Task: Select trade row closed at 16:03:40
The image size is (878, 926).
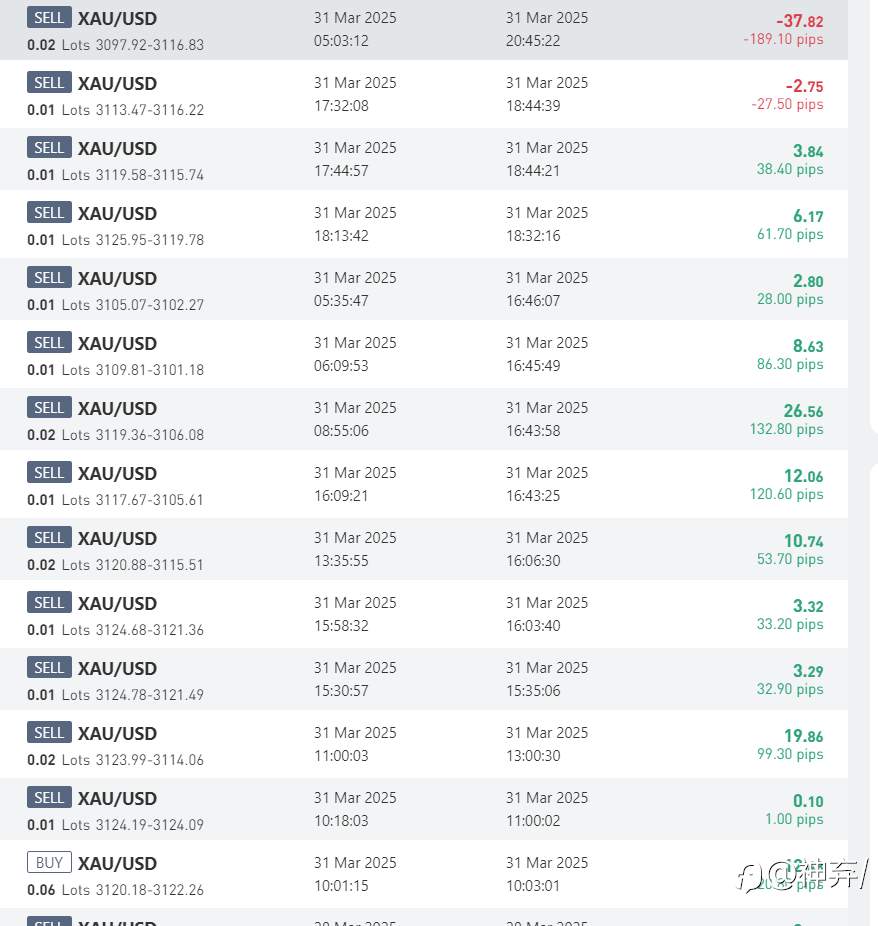Action: tap(424, 614)
